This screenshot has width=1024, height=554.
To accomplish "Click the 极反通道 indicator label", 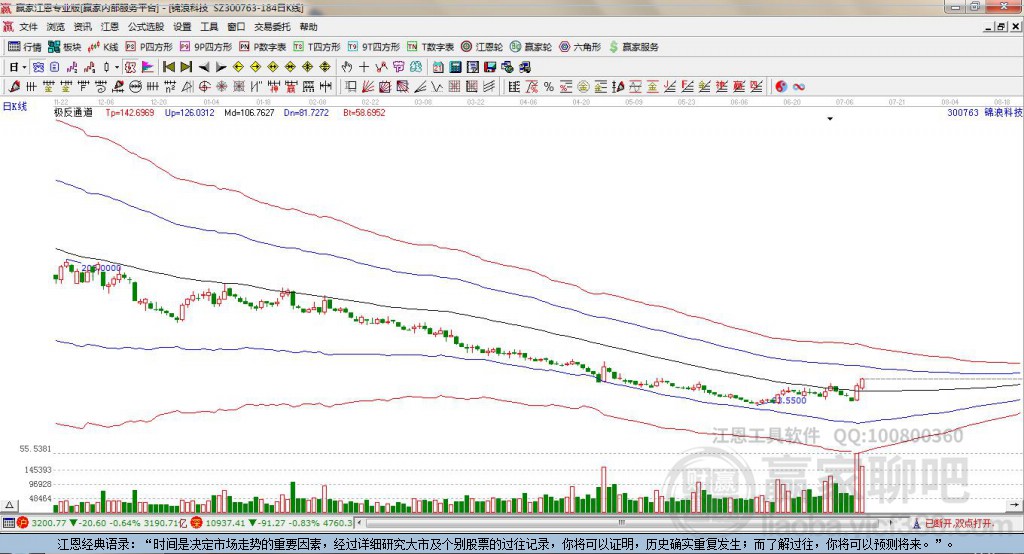I will 73,113.
